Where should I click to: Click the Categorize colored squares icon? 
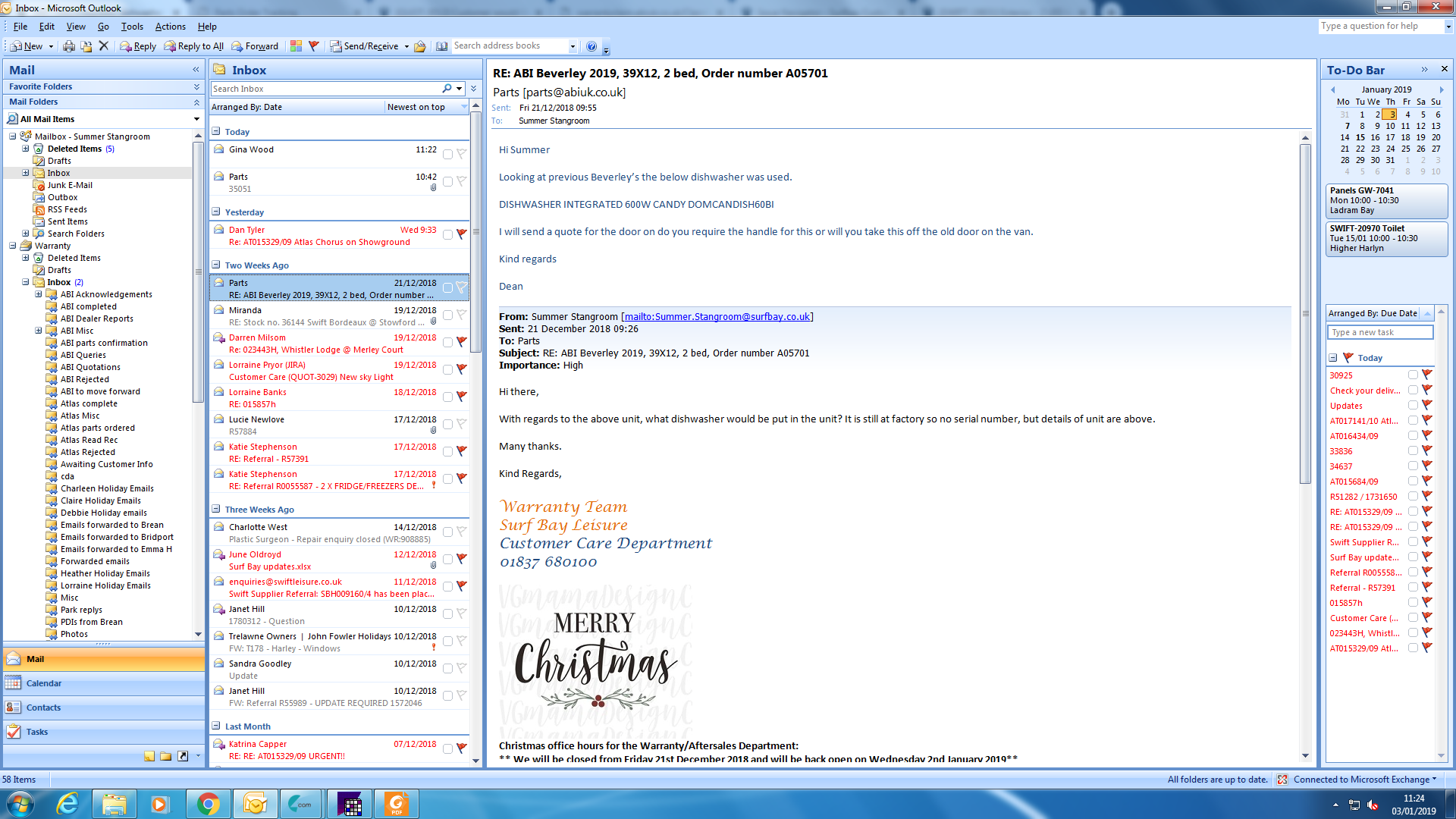(296, 46)
